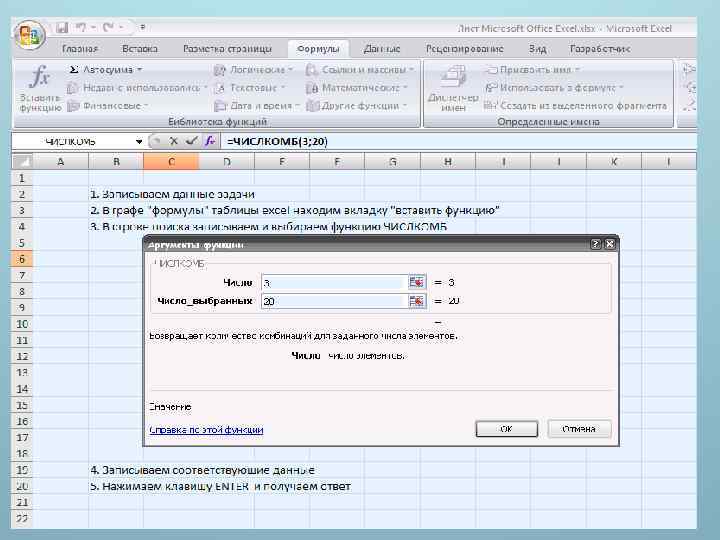
Task: Confirm the formula with the checkmark icon
Action: 191,141
